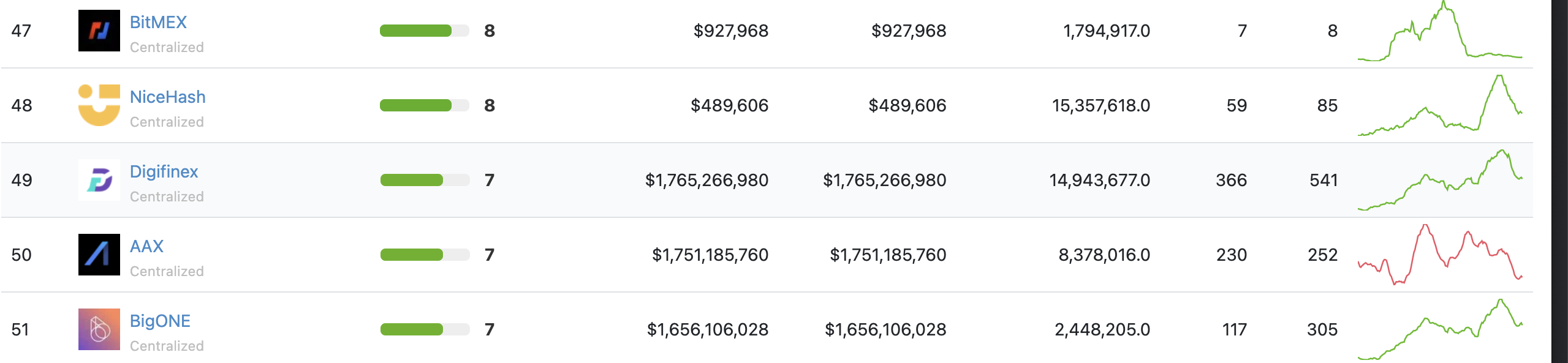1568x363 pixels.
Task: Open the AAX exchange link
Action: [146, 246]
